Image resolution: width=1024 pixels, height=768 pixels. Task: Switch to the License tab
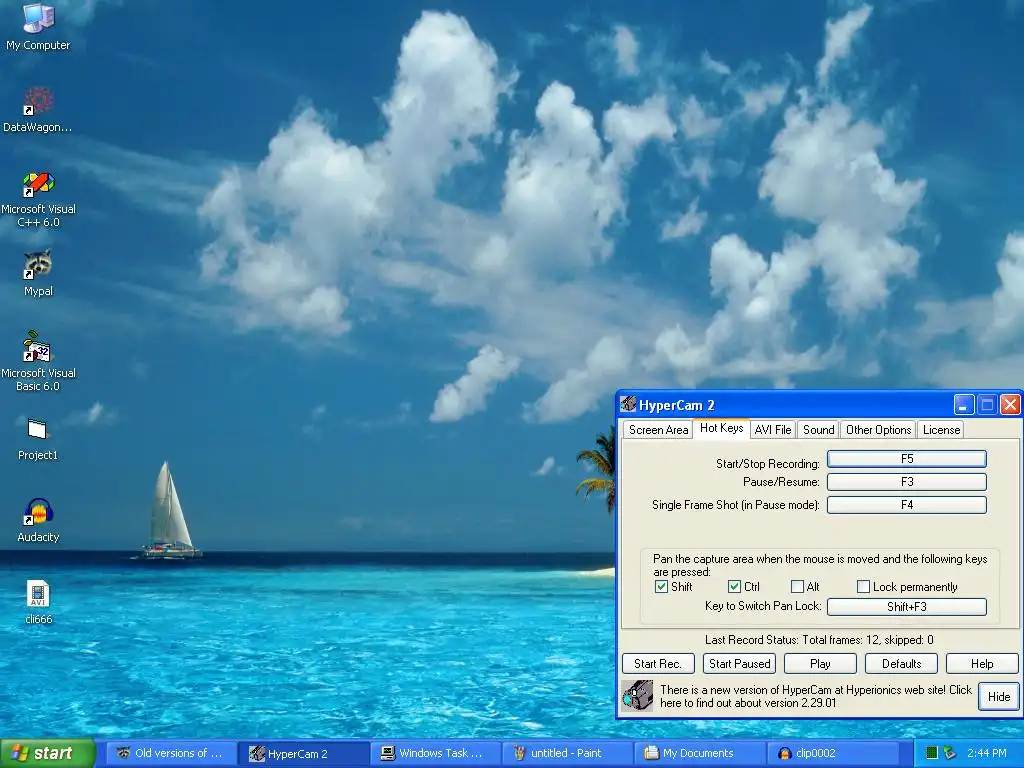[x=941, y=430]
